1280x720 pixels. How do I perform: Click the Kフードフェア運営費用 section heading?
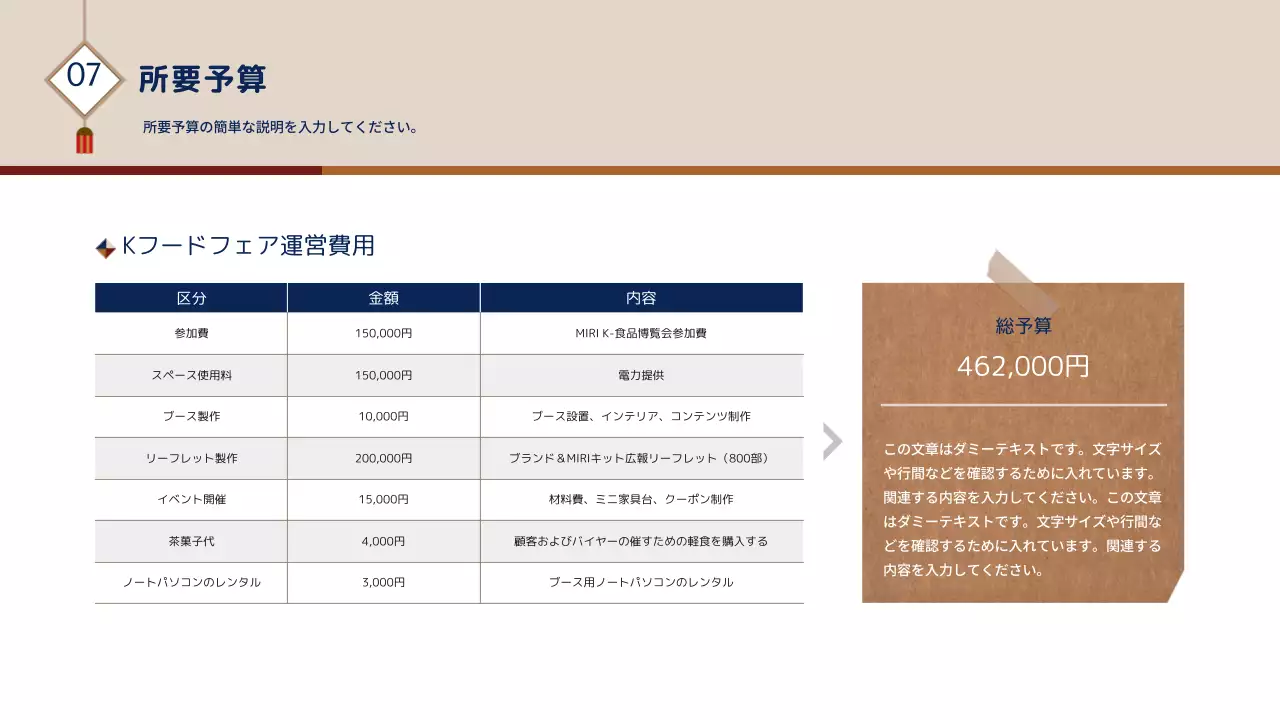[248, 246]
